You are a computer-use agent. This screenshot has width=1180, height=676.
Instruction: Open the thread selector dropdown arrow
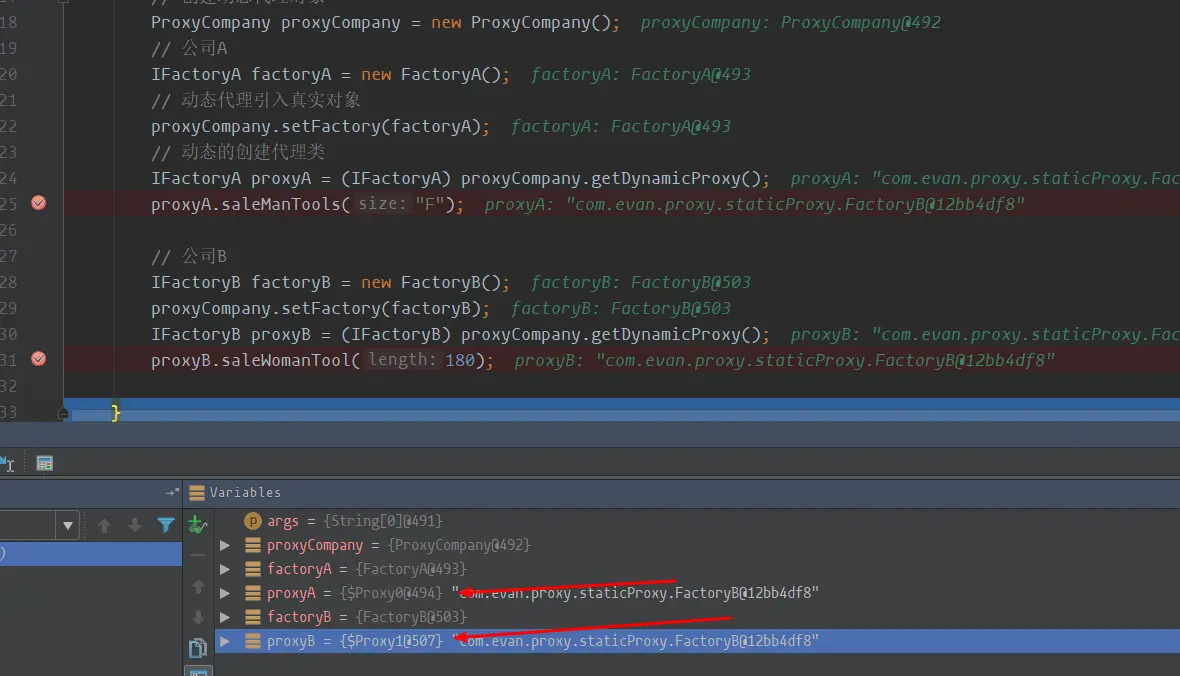tap(68, 525)
